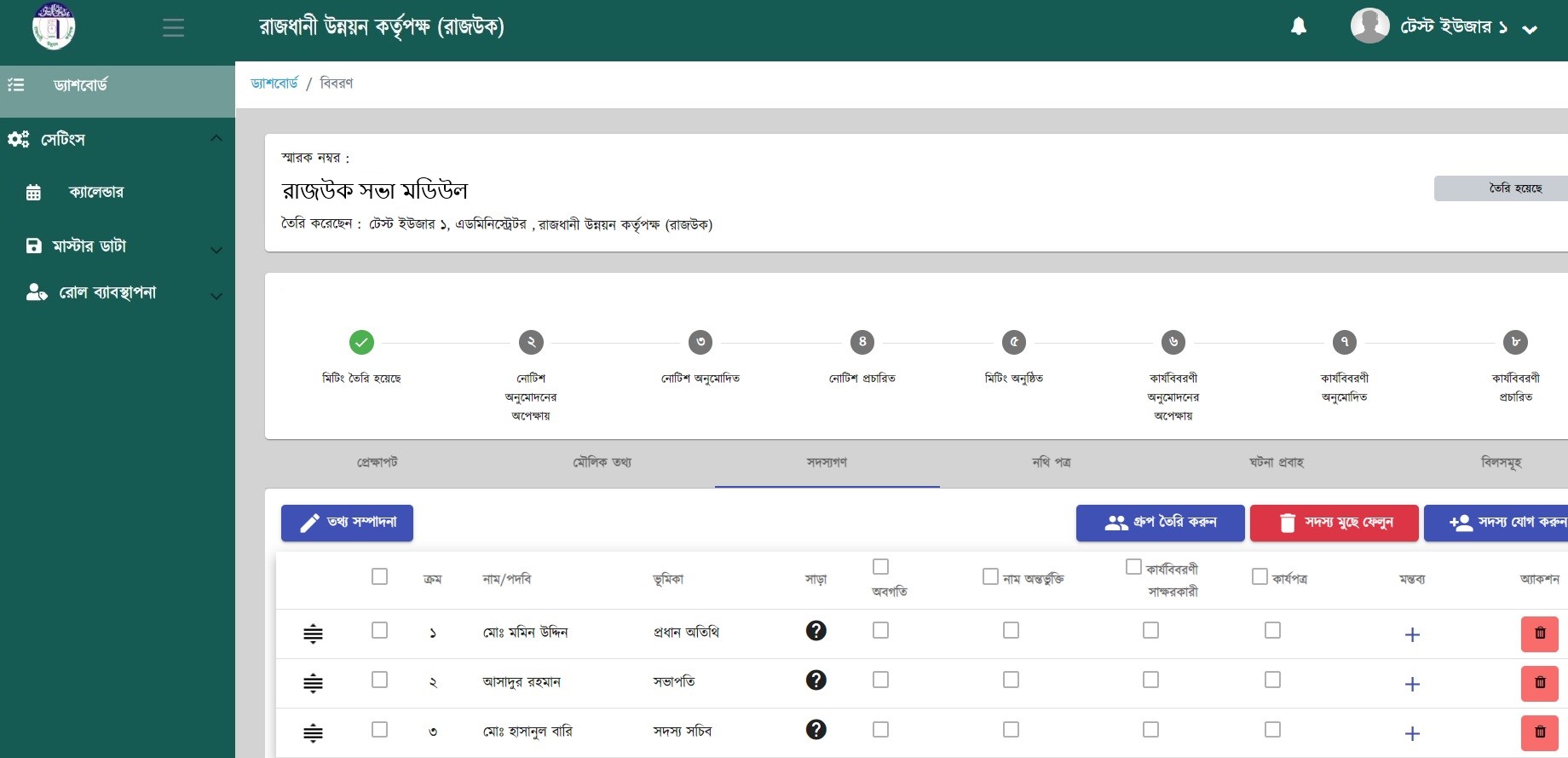Click the RAJUK logo in the header
The width and height of the screenshot is (1568, 758).
[x=54, y=26]
